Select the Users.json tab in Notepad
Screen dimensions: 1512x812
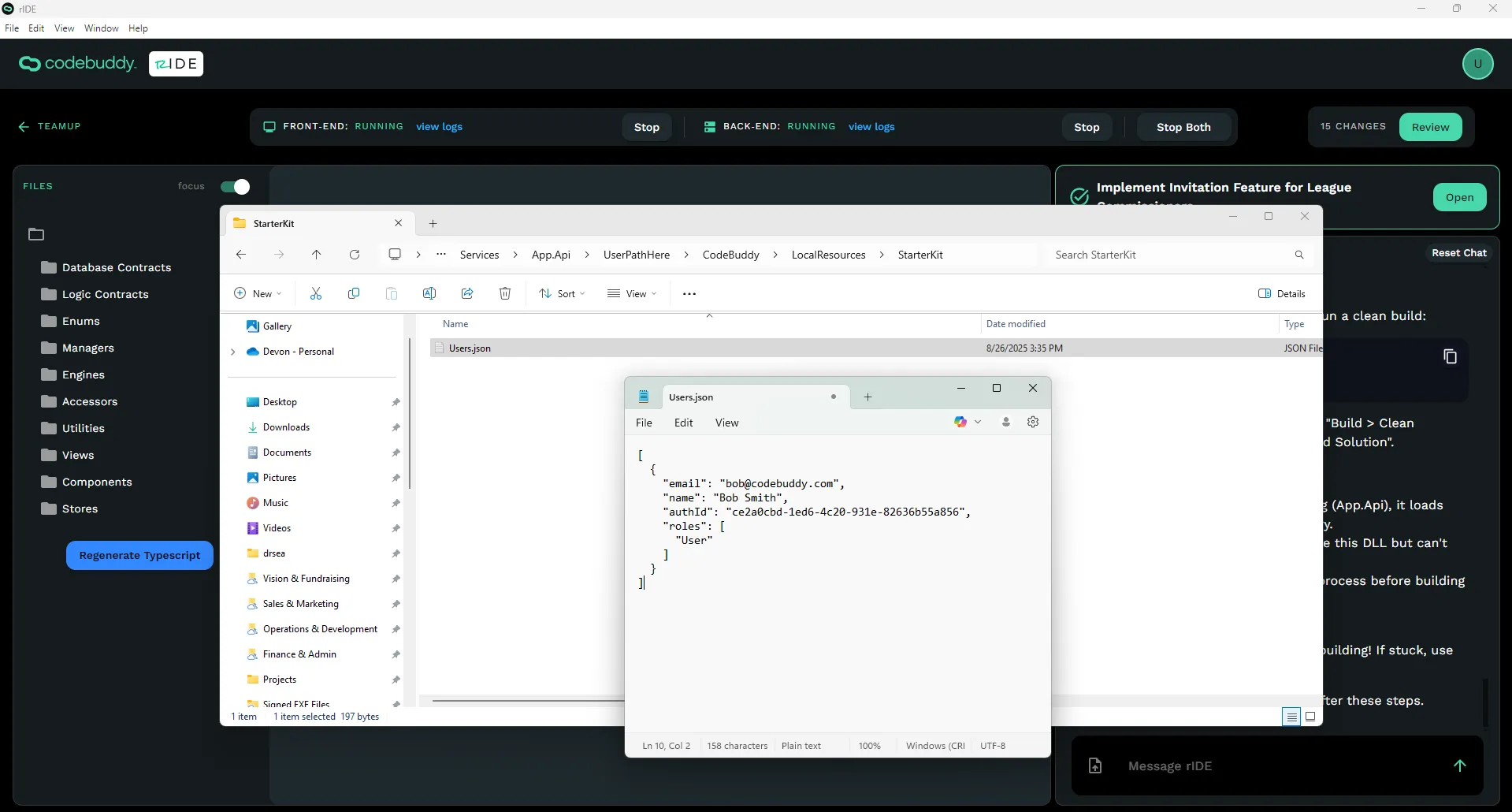pos(754,397)
